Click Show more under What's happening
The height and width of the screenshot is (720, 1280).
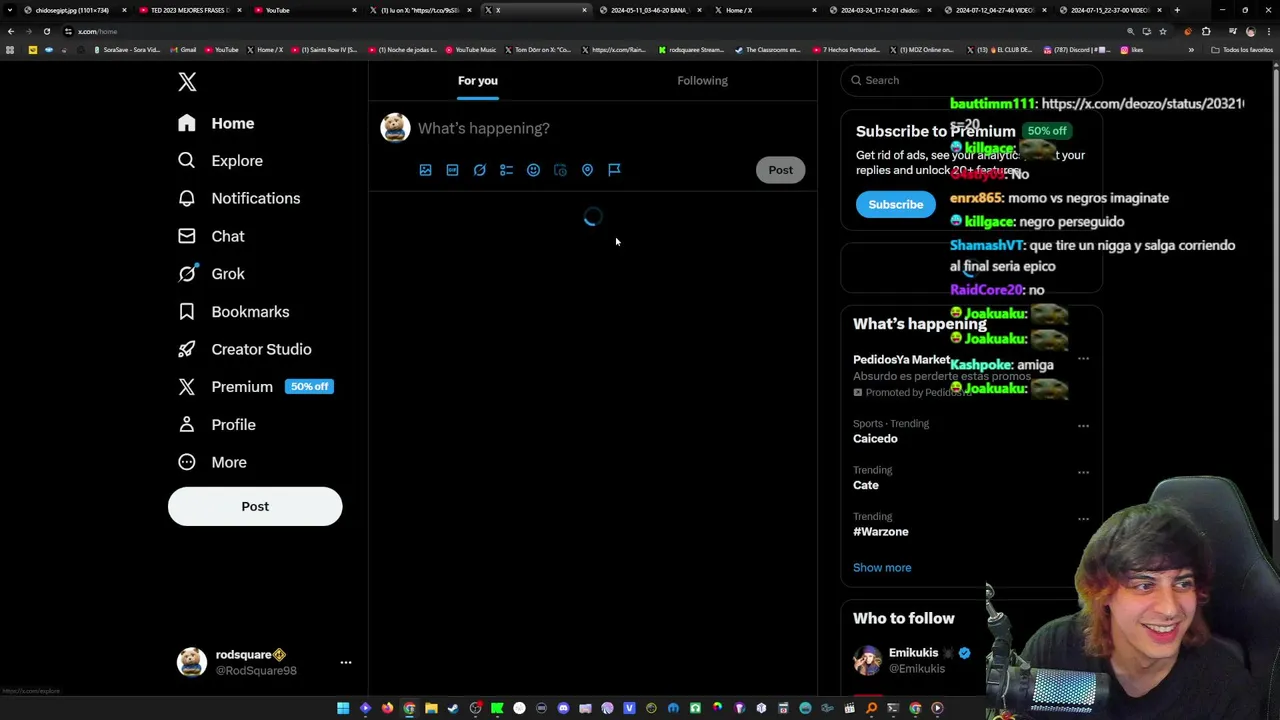click(882, 567)
